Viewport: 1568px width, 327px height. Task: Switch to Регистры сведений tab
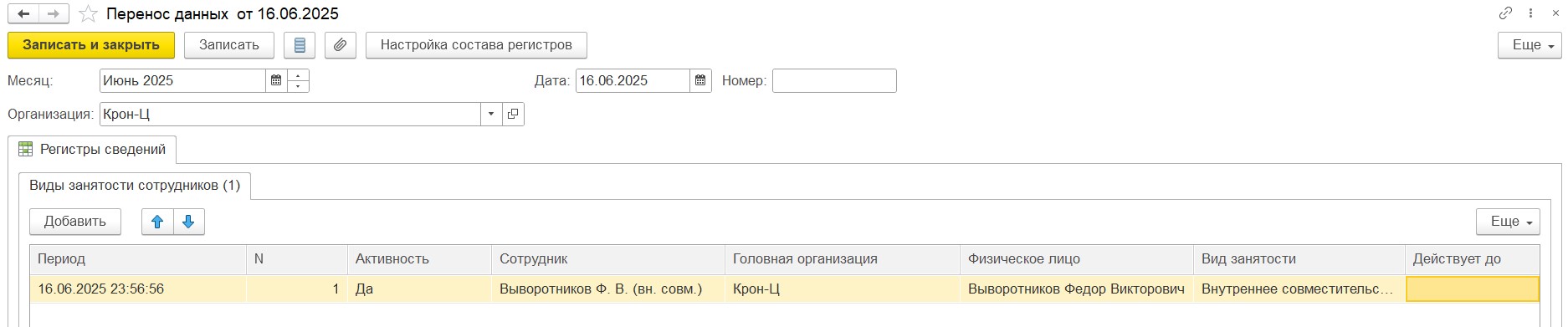(92, 150)
